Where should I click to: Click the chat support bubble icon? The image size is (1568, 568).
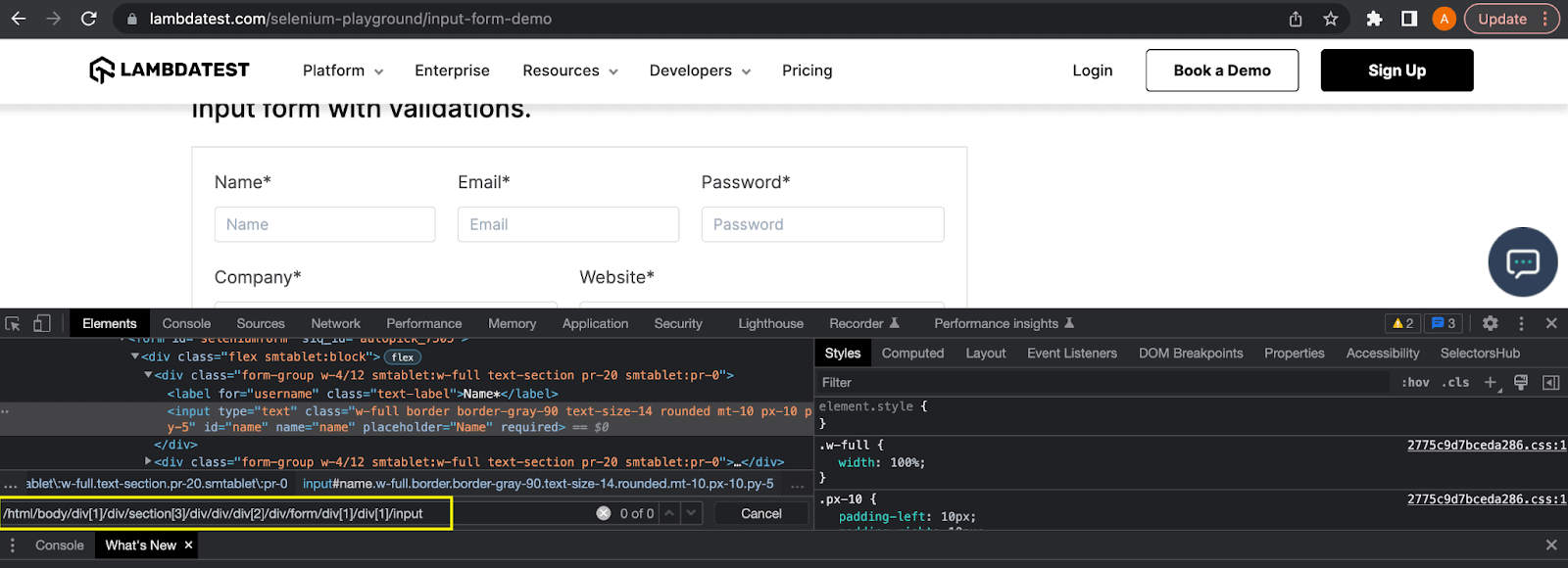[x=1522, y=262]
